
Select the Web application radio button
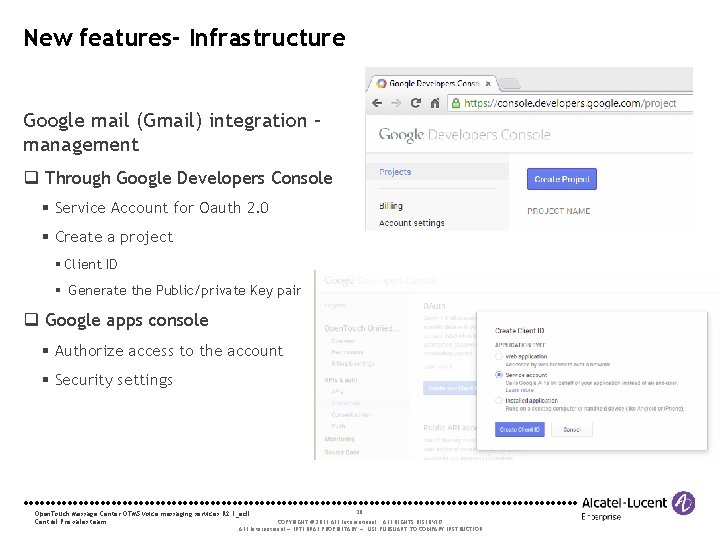tap(499, 356)
